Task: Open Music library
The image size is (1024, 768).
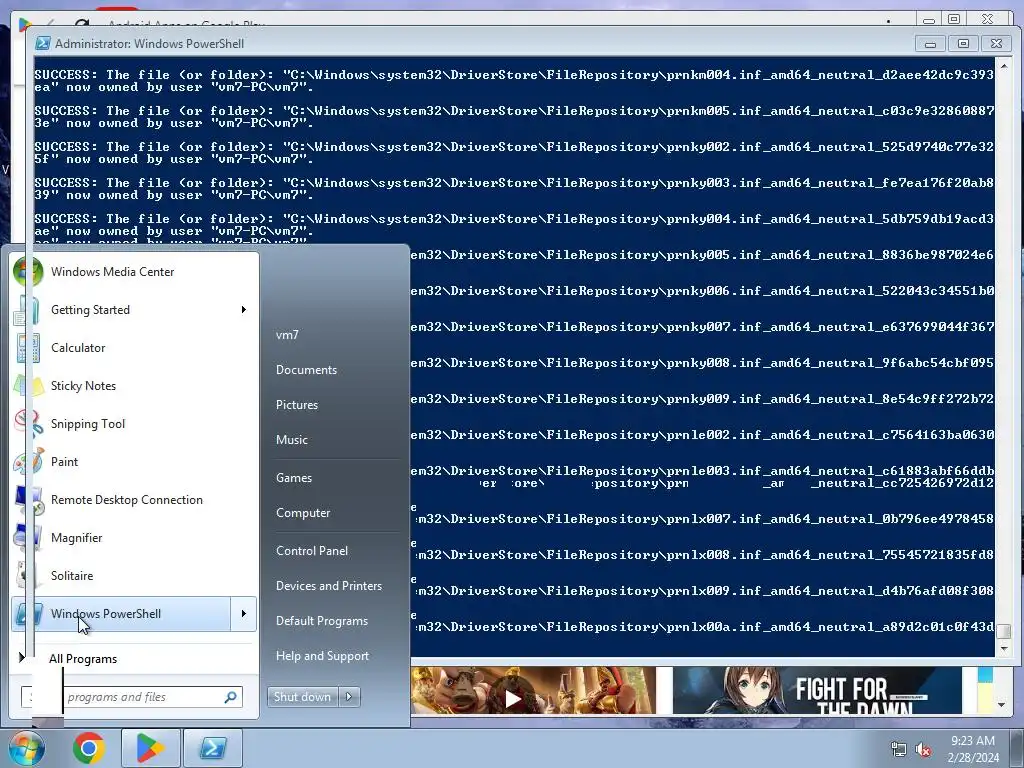Action: 292,440
